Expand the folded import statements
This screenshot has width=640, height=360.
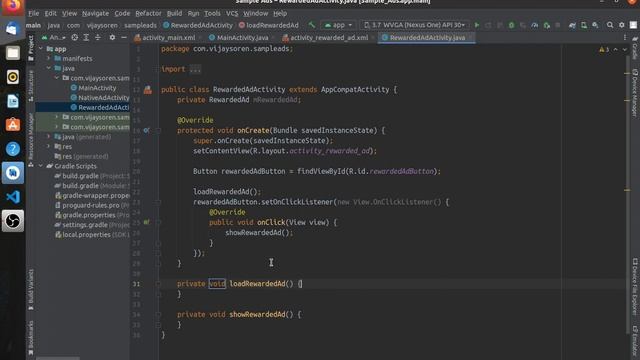pyautogui.click(x=195, y=69)
